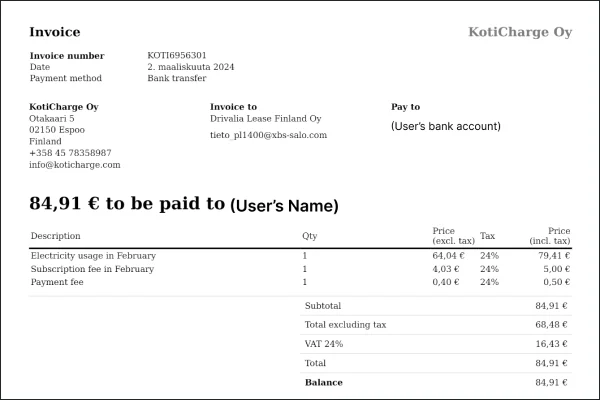
Task: Select invoice number 'KOTI6956301'
Action: tap(177, 56)
